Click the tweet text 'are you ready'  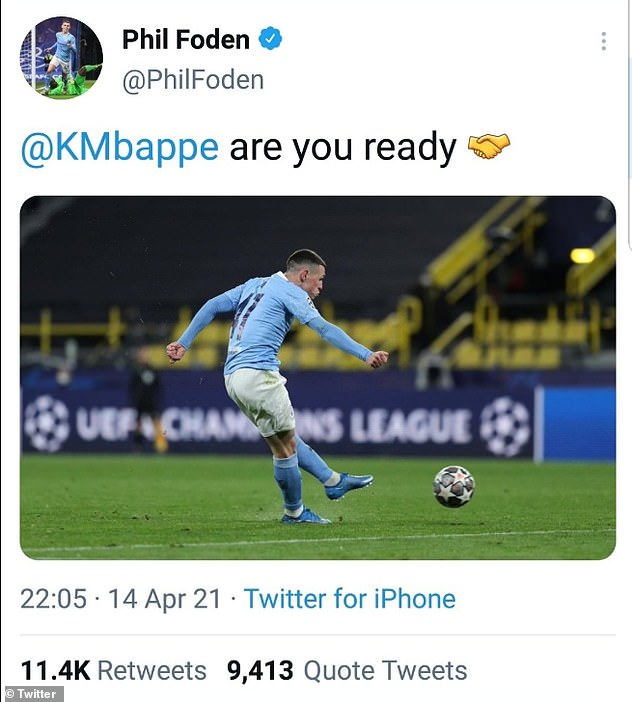click(x=342, y=147)
